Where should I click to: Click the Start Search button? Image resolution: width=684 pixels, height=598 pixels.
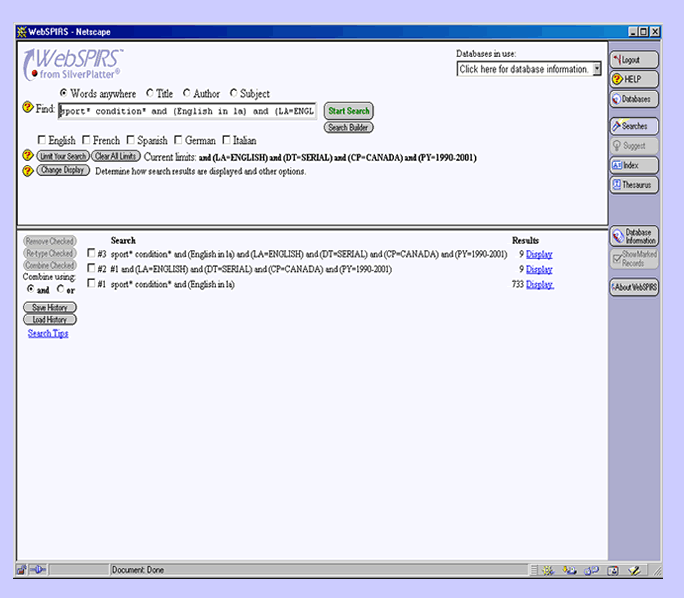(349, 111)
